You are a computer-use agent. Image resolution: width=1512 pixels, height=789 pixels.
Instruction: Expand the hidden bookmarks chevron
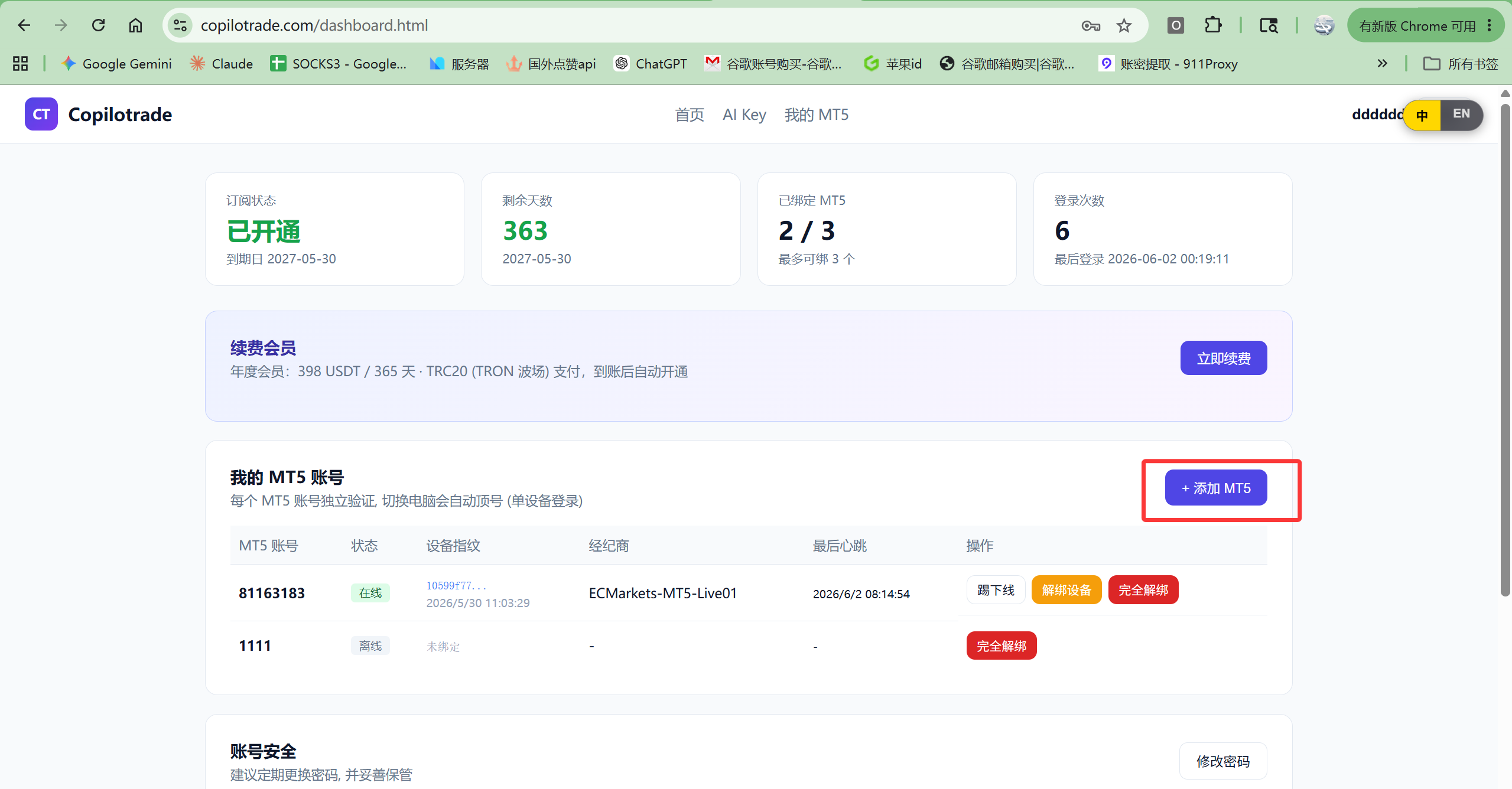[1382, 63]
